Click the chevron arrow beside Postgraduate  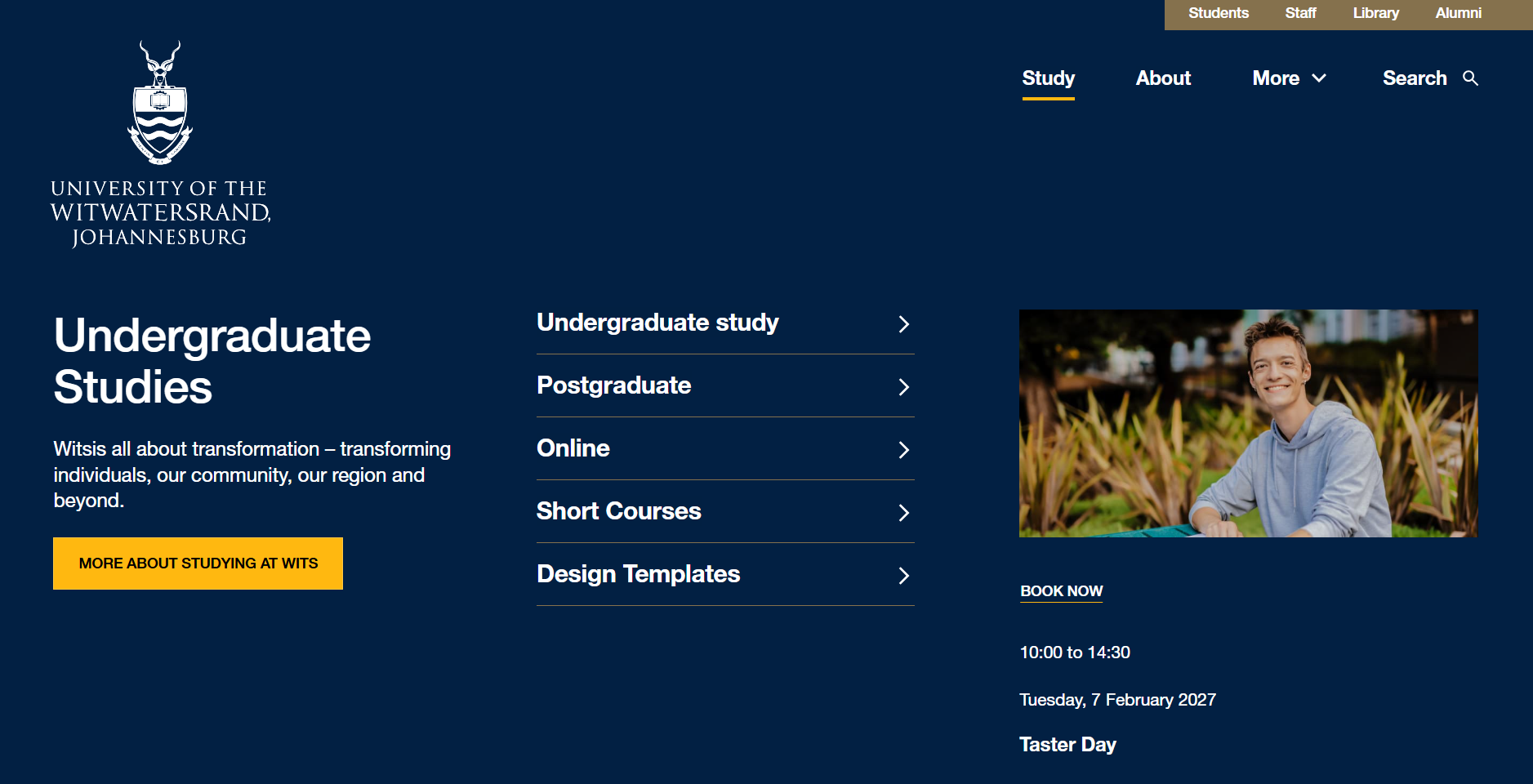[903, 387]
